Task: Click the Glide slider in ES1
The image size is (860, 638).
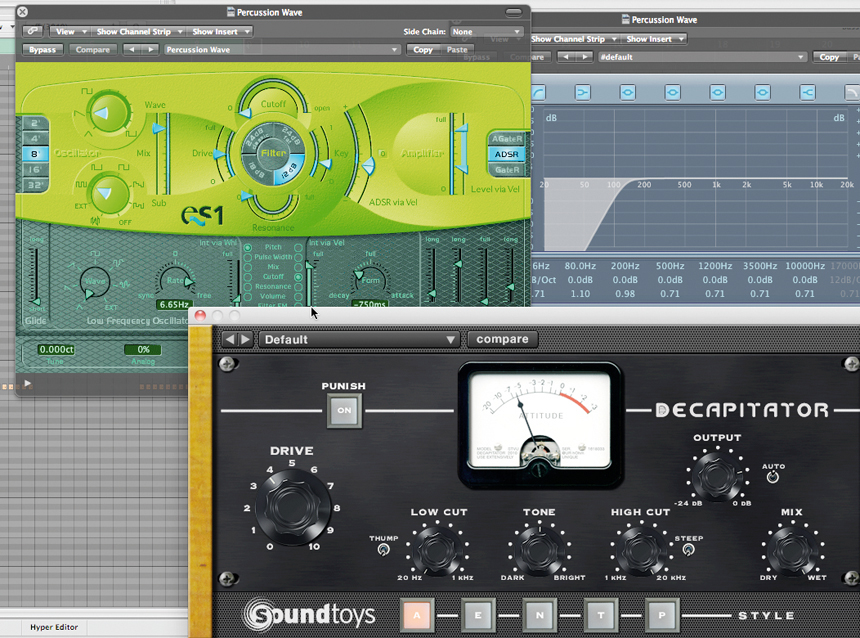Action: tap(36, 276)
